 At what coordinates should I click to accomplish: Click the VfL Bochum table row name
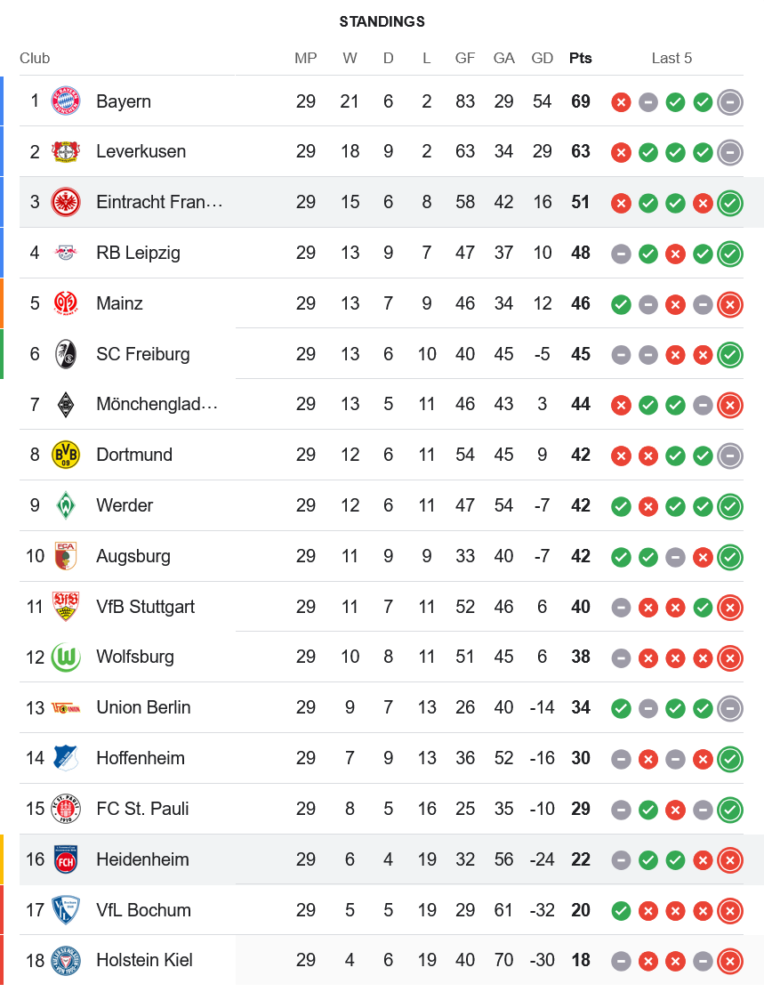click(x=143, y=910)
